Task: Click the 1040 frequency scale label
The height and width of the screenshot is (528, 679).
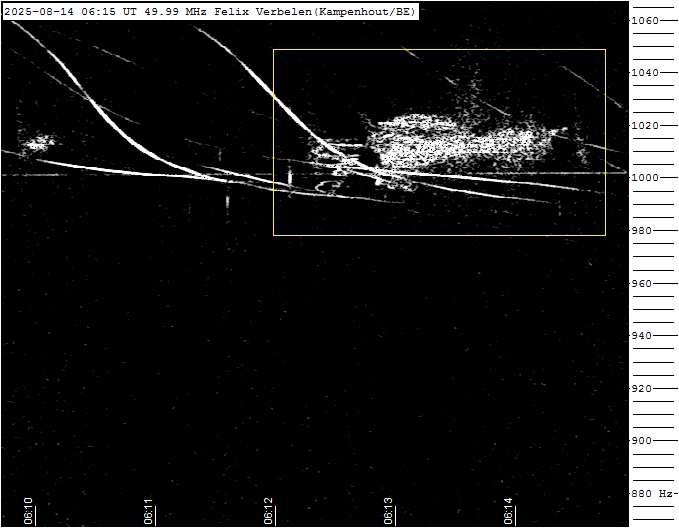Action: tap(645, 72)
